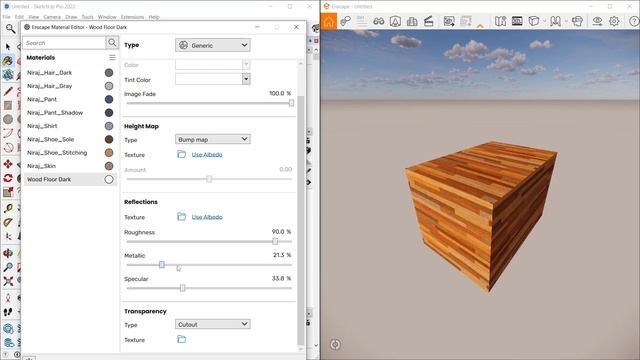
Task: Select the SketchUp Zoom Extents tool
Action: click(8, 281)
